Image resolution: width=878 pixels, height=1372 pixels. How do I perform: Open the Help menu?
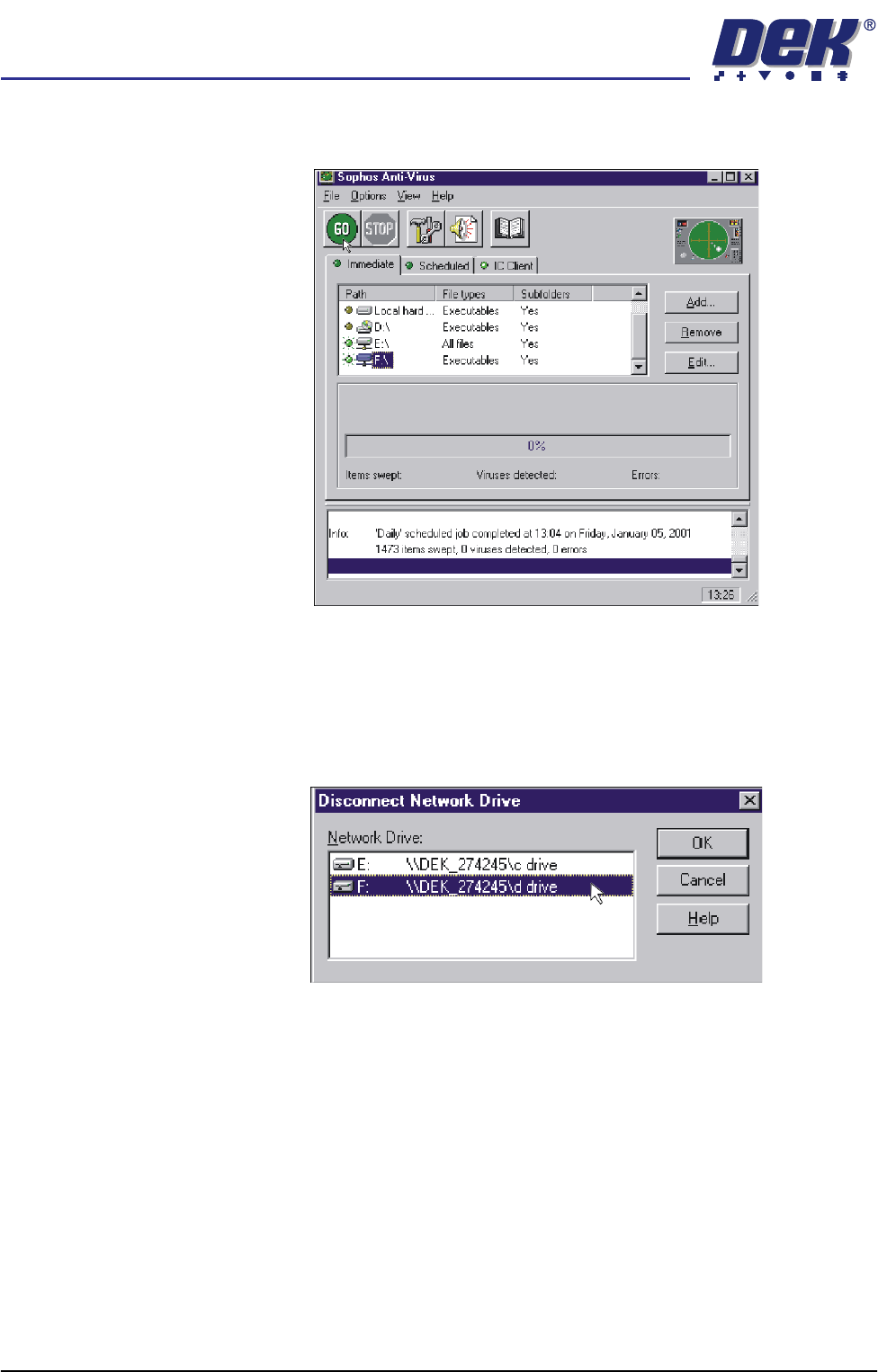tap(443, 196)
